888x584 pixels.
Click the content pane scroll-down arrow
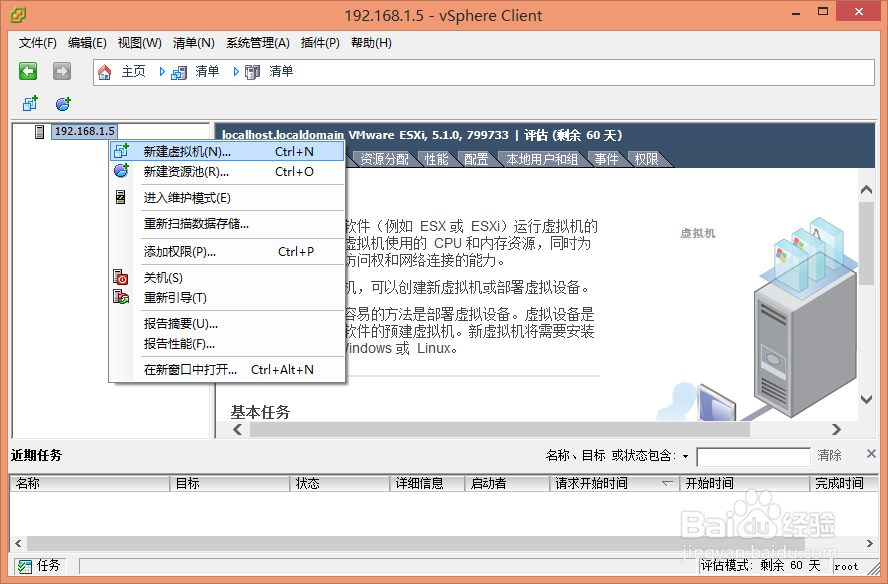click(x=866, y=399)
